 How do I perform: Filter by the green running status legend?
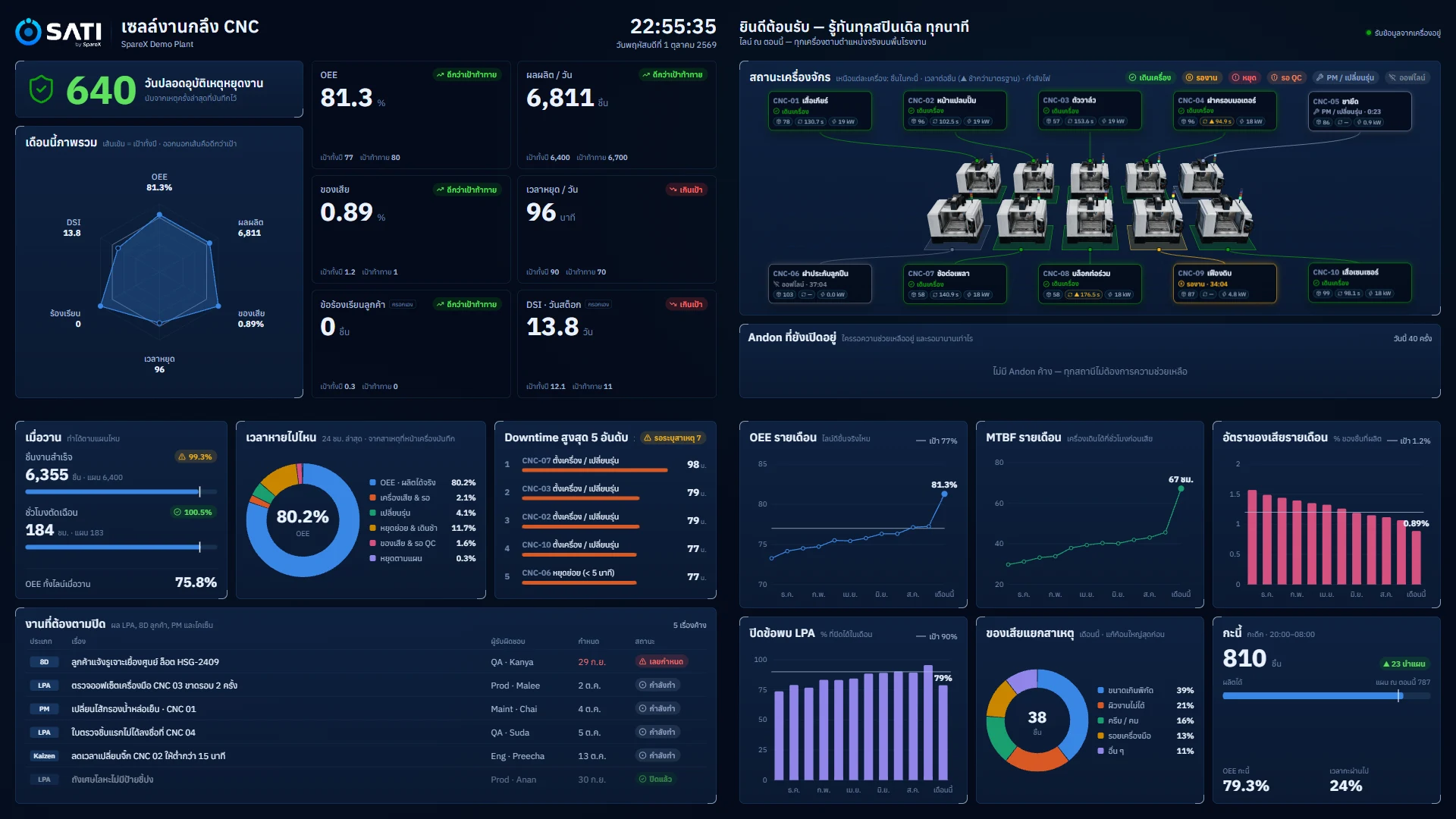coord(1150,77)
